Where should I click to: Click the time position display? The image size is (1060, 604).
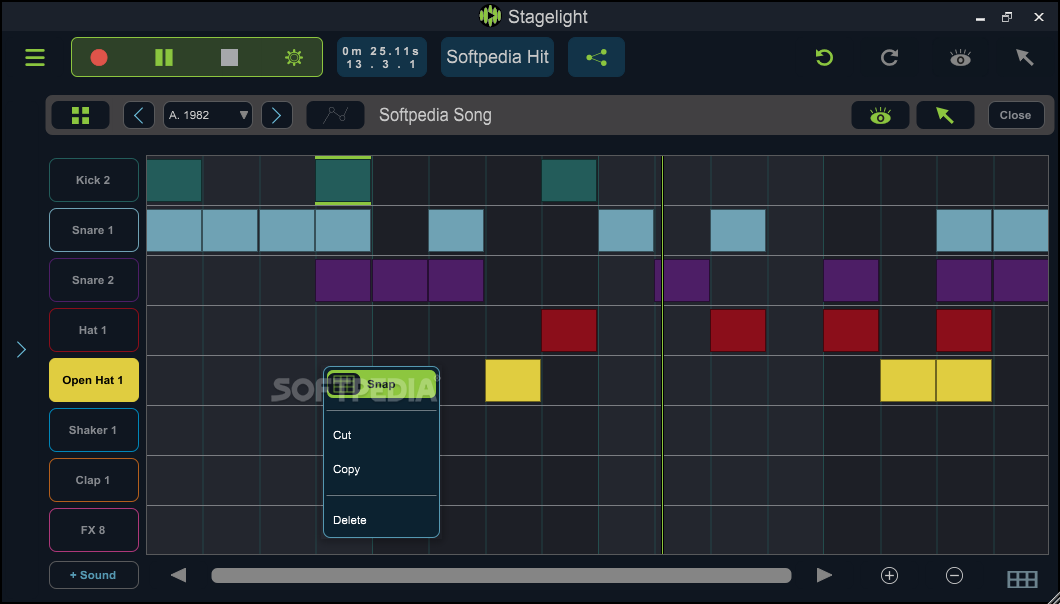click(382, 57)
